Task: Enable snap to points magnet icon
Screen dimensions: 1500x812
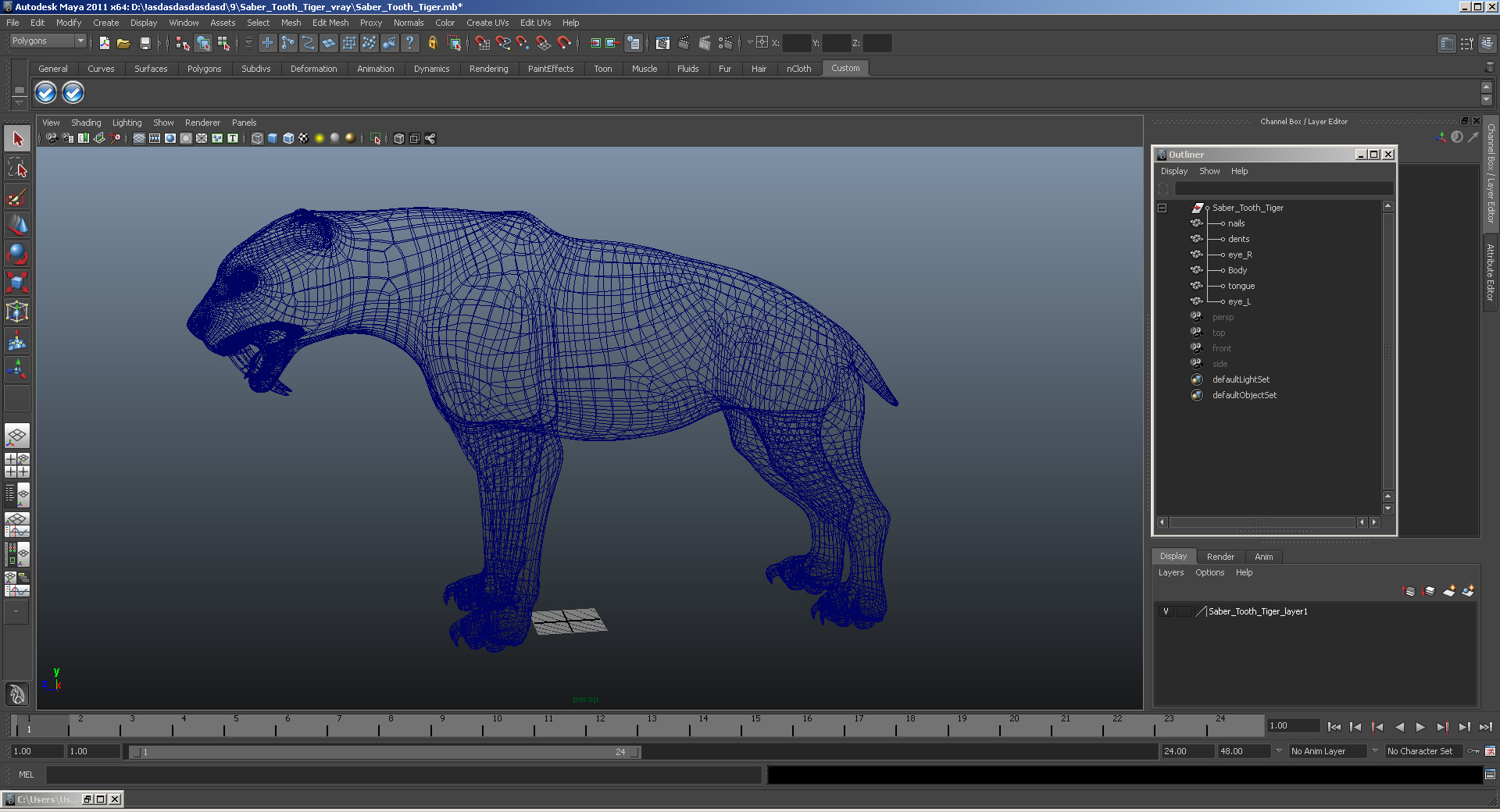Action: pyautogui.click(x=523, y=43)
